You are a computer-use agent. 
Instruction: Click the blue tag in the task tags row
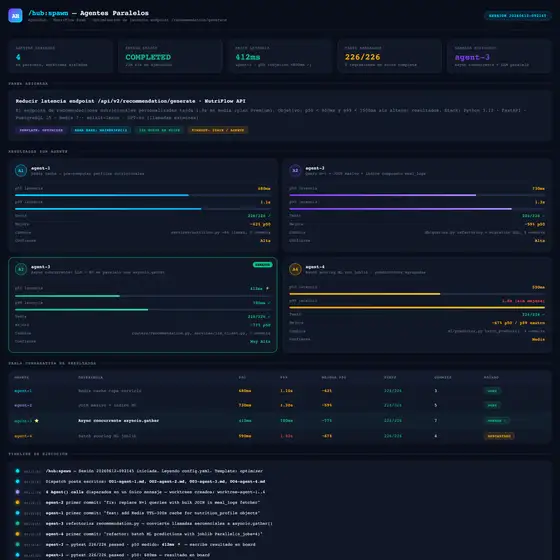coord(101,130)
